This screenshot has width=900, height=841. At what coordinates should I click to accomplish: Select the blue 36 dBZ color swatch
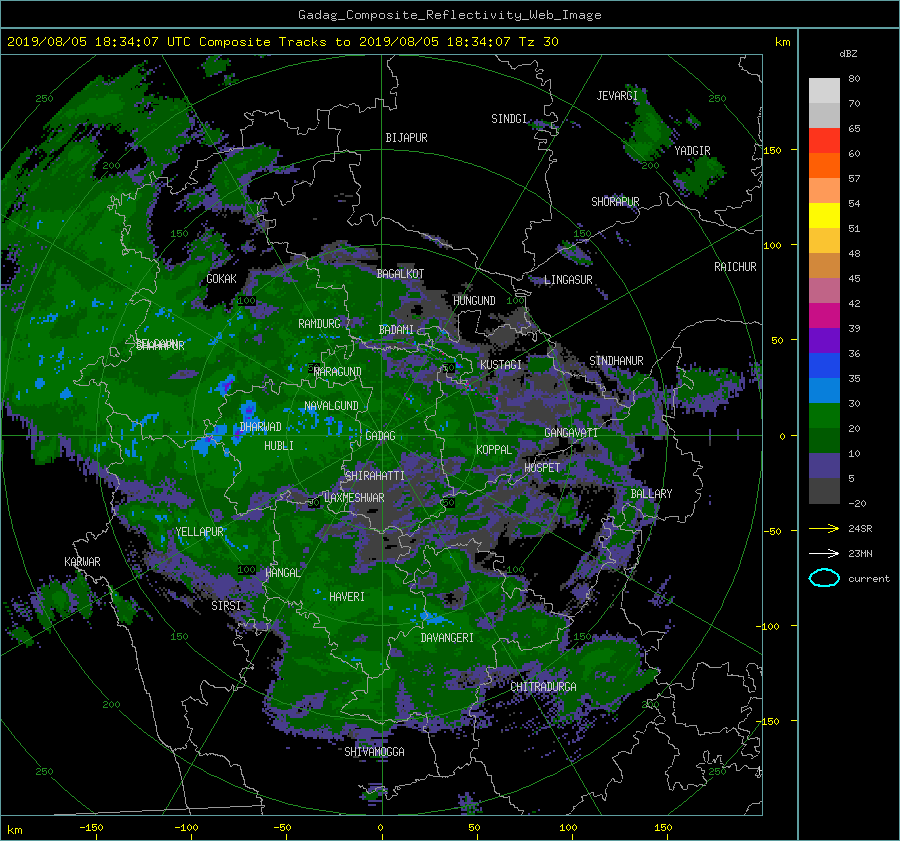pos(824,365)
